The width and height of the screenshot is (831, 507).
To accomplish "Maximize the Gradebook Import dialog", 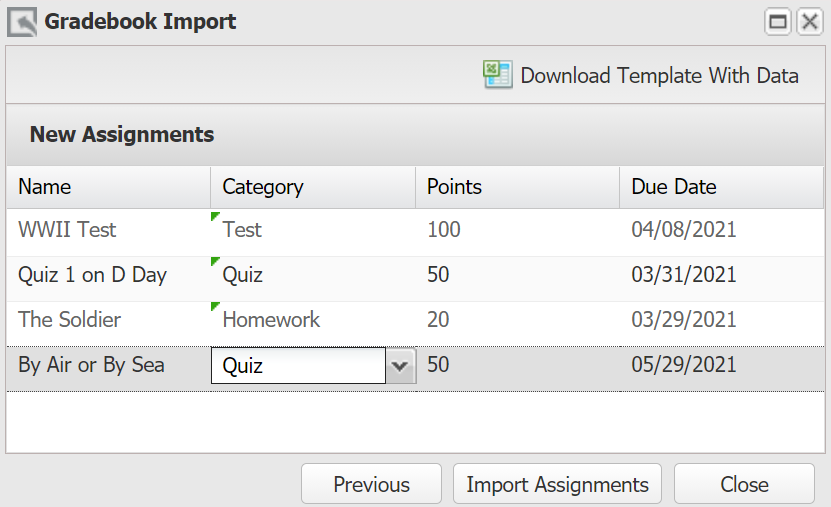I will click(777, 22).
